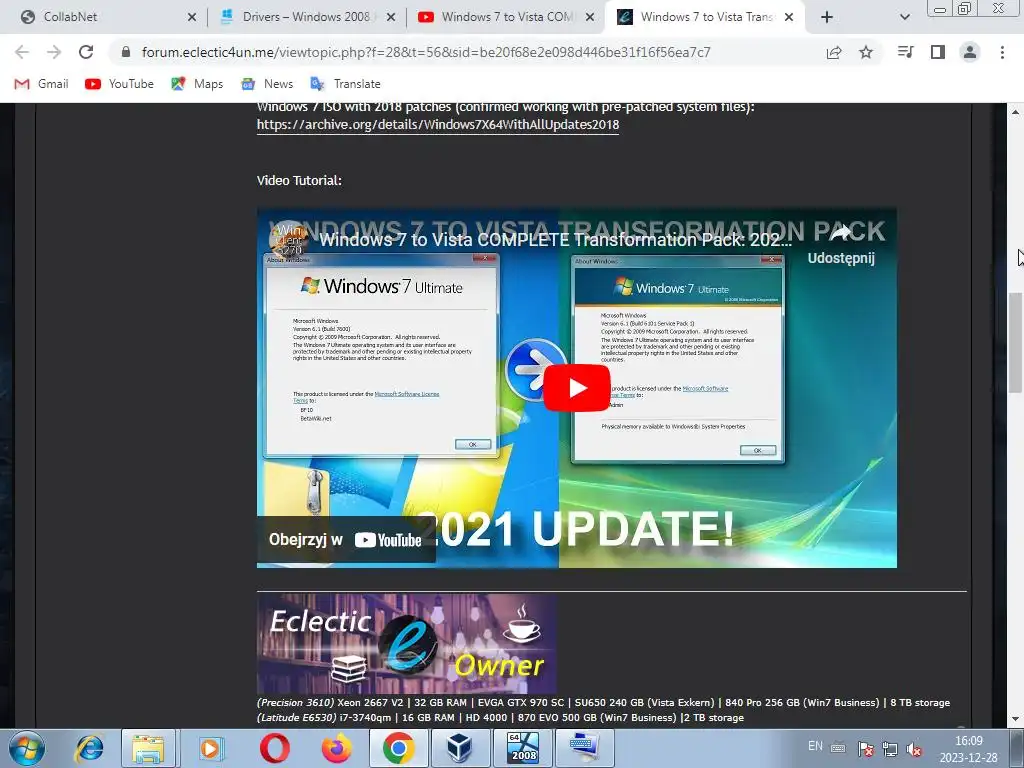The width and height of the screenshot is (1024, 768).
Task: Open Windows Explorer from taskbar
Action: coord(149,748)
